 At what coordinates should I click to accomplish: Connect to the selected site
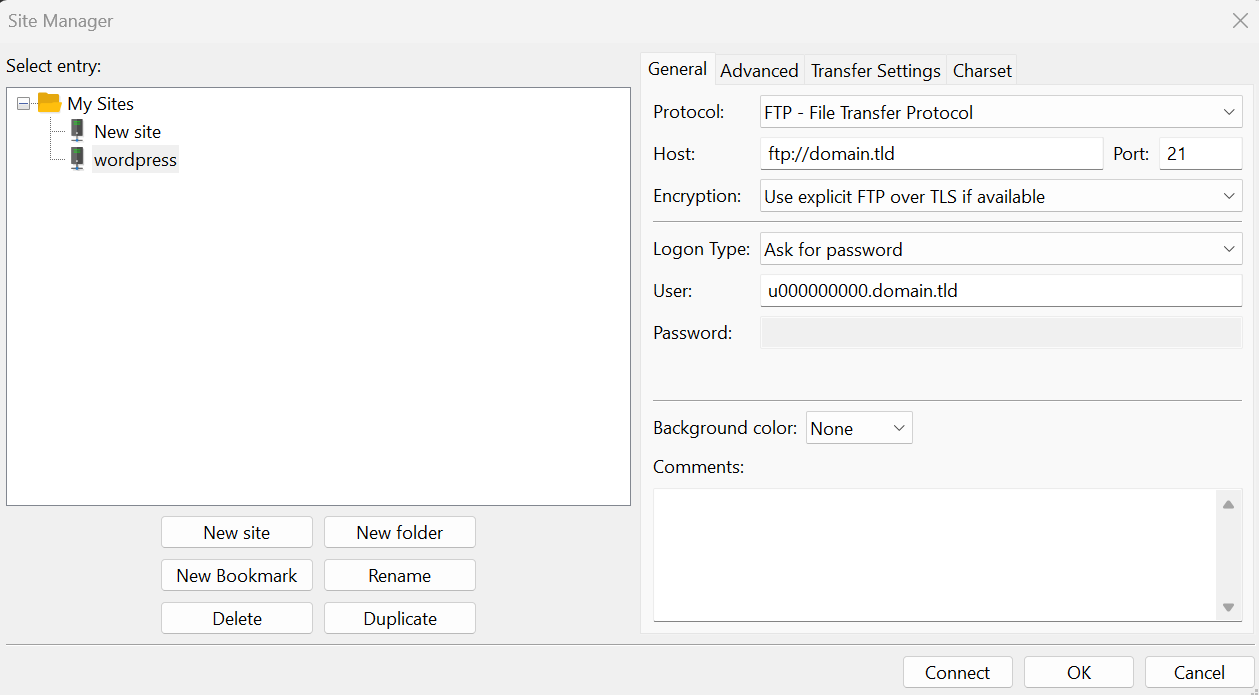(957, 672)
